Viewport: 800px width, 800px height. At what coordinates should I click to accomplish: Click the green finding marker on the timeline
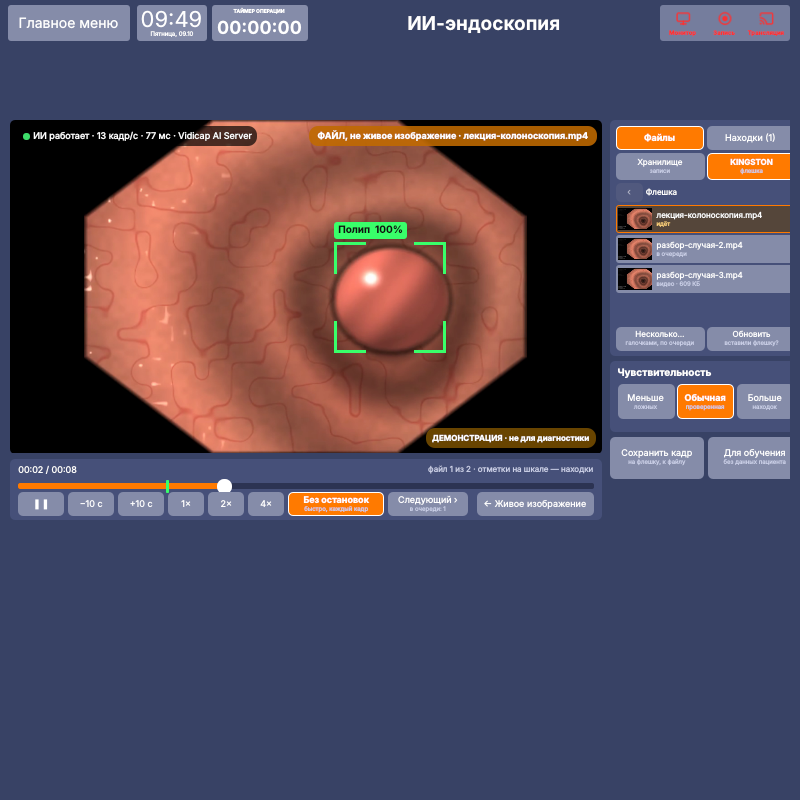[x=167, y=486]
